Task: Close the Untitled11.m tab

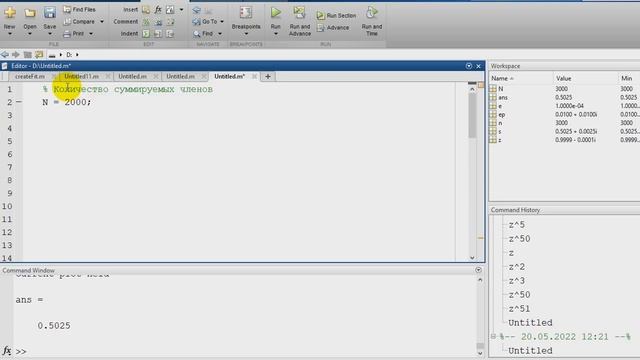Action: coord(108,77)
